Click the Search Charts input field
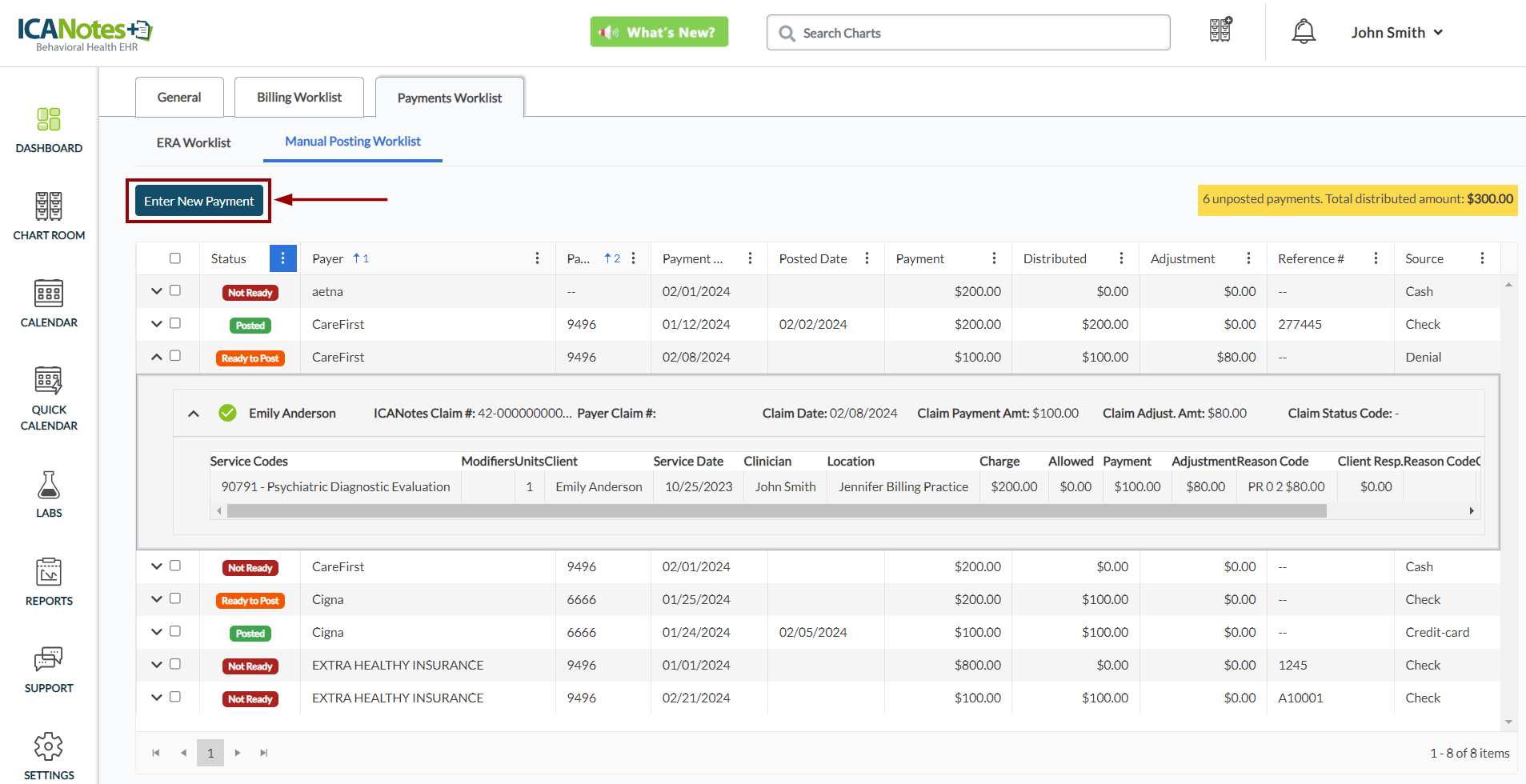The height and width of the screenshot is (784, 1526). coord(976,33)
